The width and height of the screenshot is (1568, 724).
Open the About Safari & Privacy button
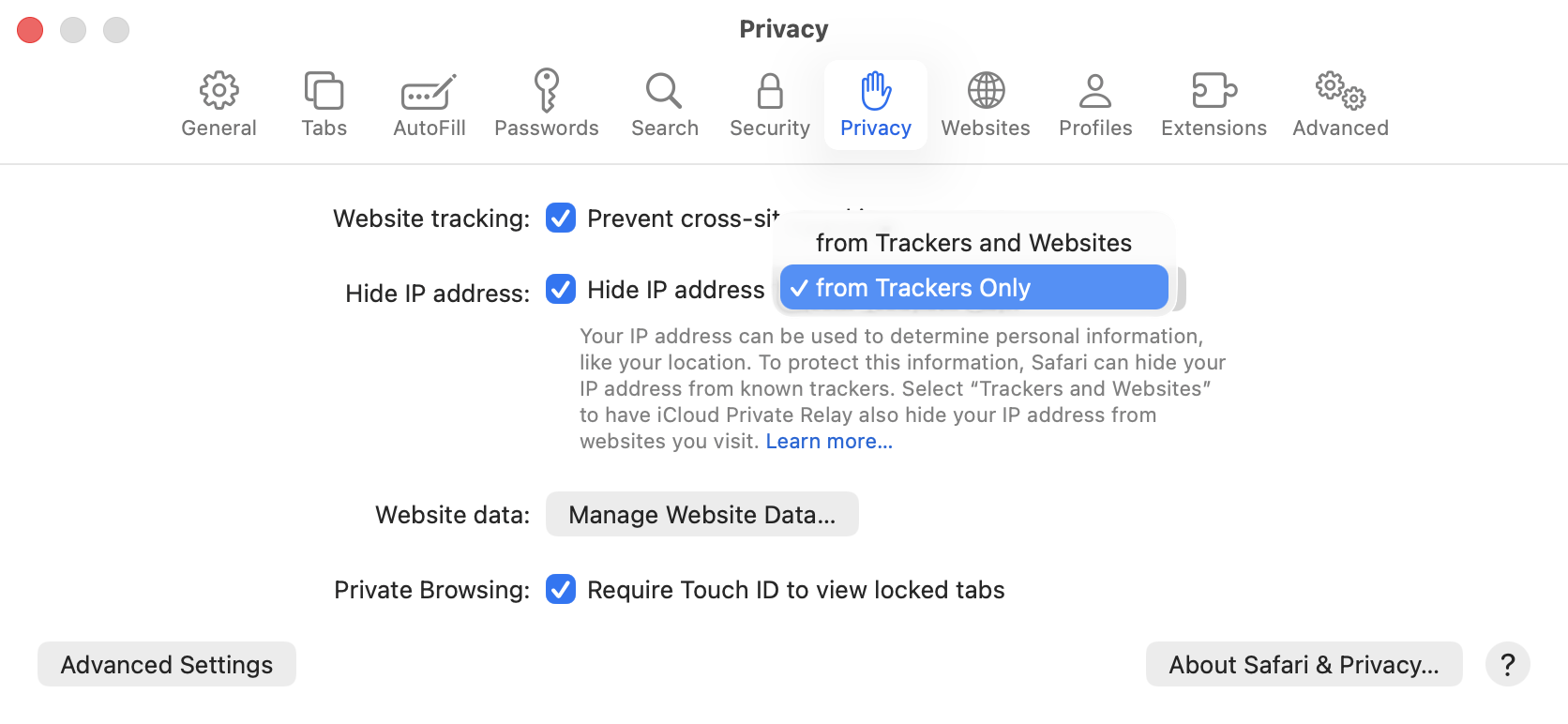click(x=1304, y=665)
